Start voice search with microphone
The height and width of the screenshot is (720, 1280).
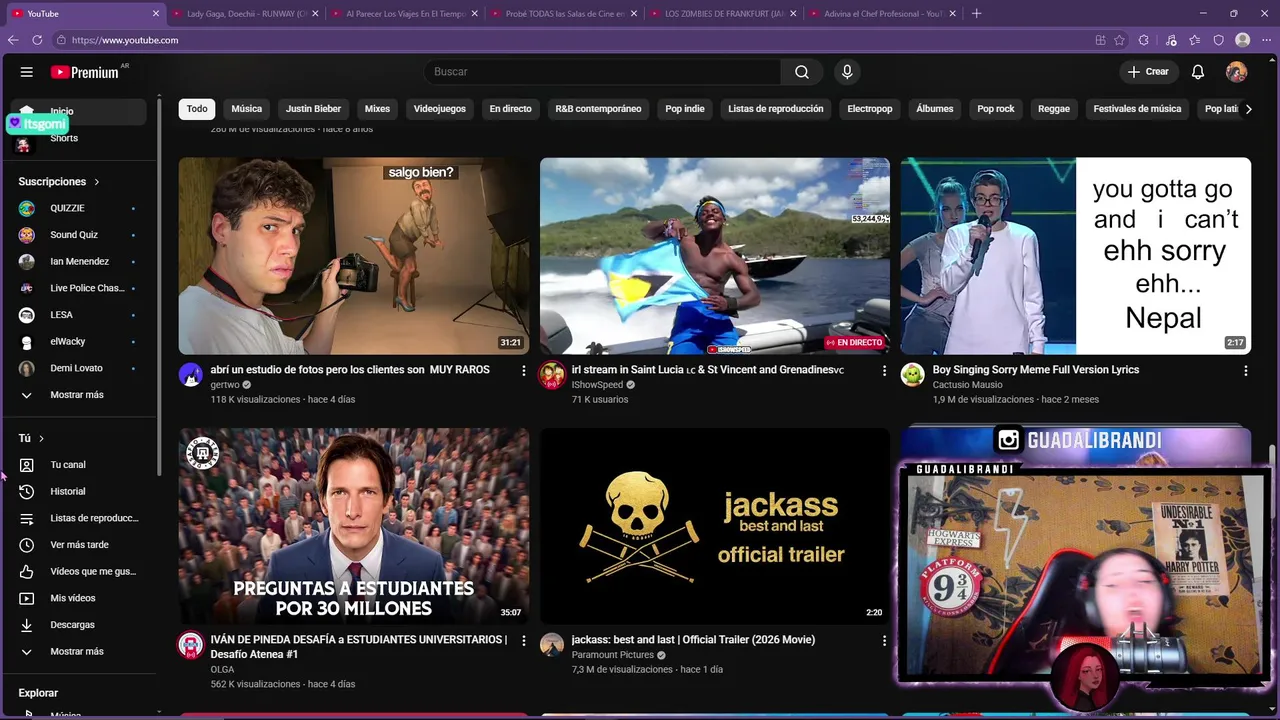pos(847,72)
